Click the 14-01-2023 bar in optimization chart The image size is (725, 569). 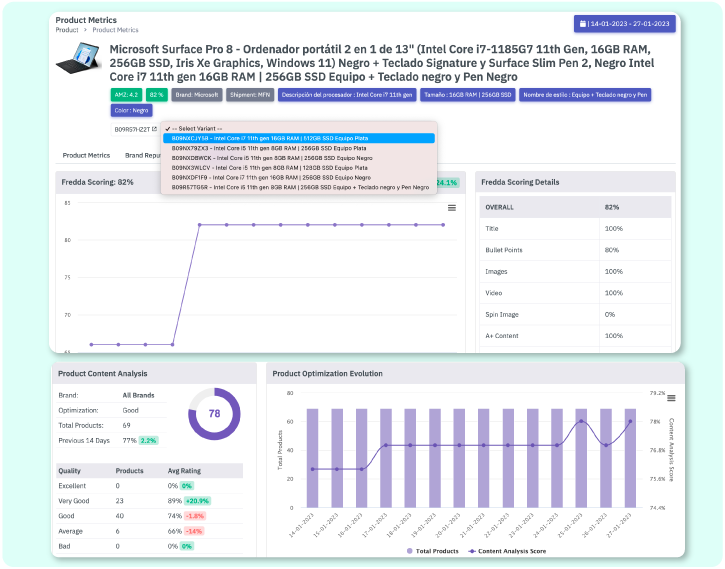313,458
